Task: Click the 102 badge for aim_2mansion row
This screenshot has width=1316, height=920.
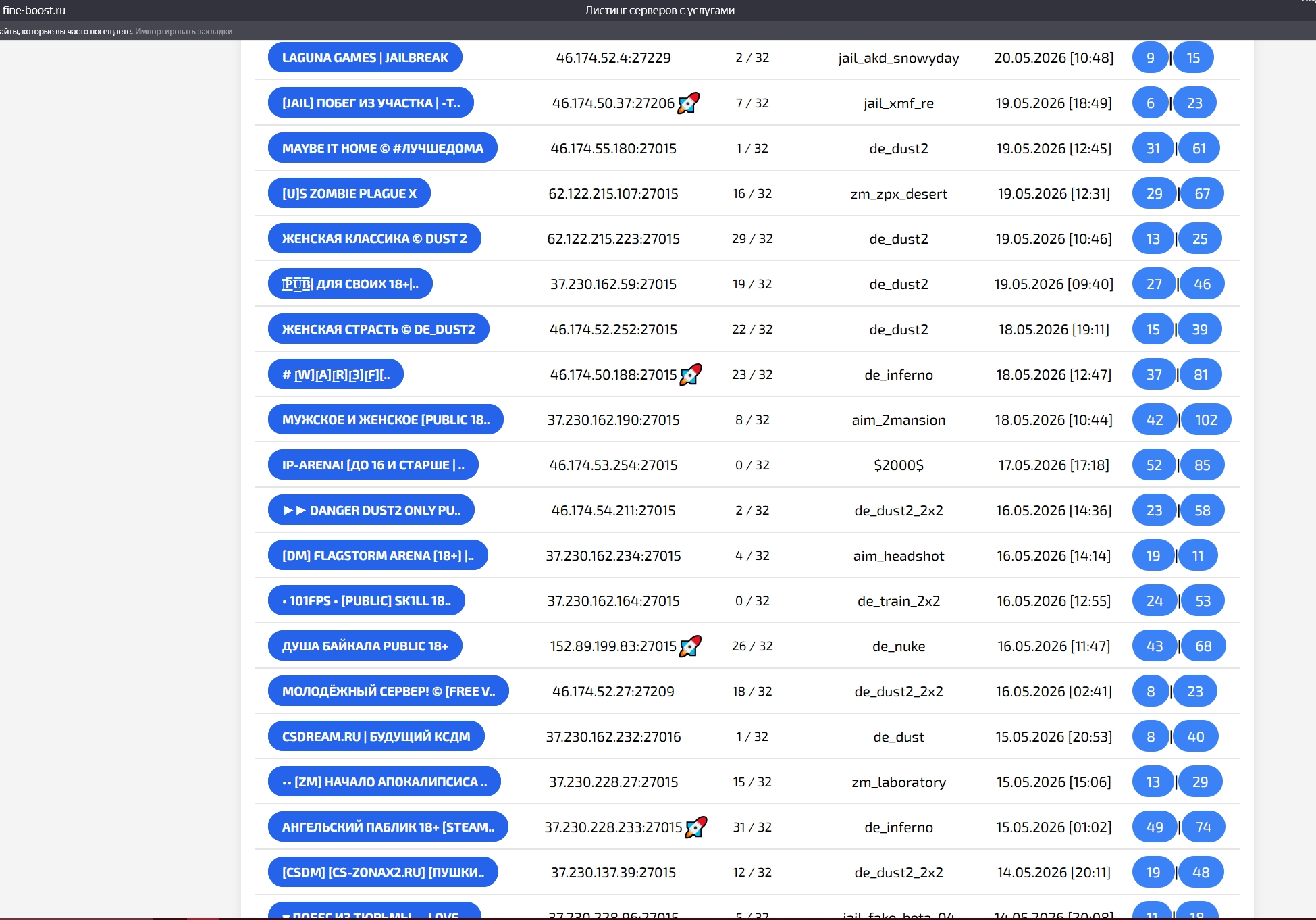Action: [1205, 419]
